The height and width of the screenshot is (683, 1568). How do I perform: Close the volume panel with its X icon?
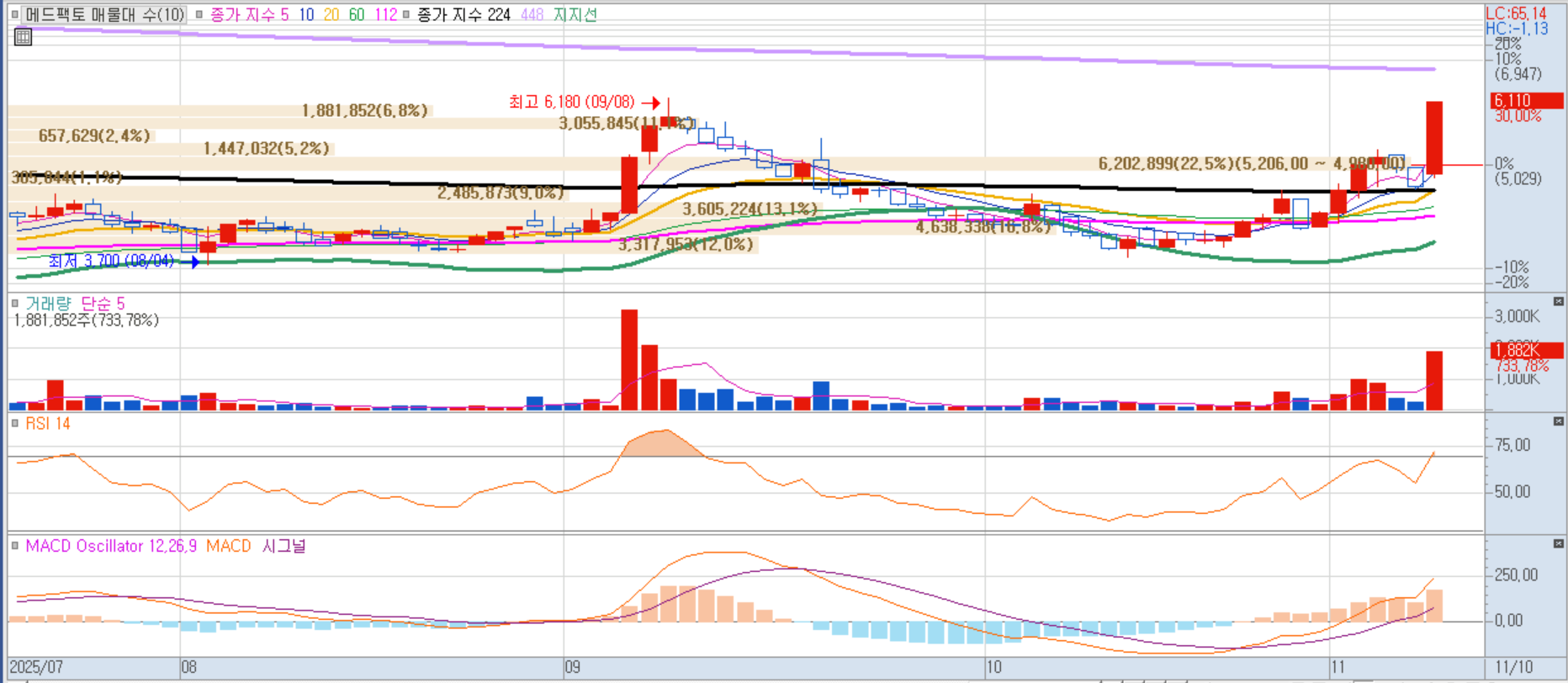[1558, 301]
